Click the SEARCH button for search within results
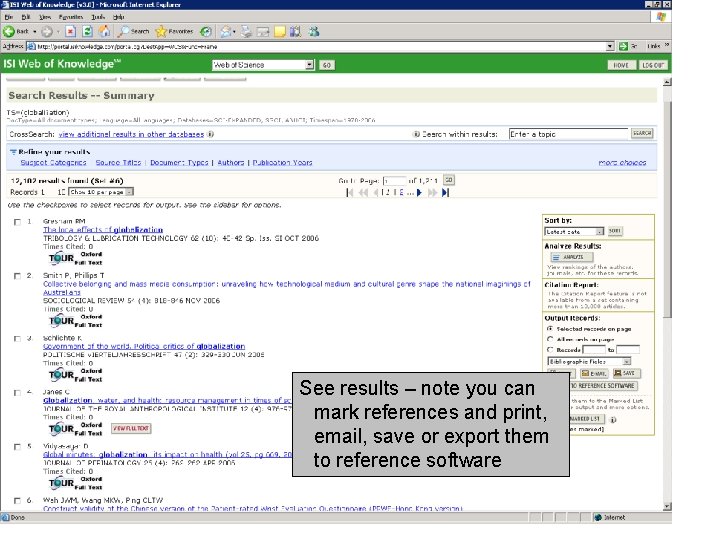 [x=642, y=133]
